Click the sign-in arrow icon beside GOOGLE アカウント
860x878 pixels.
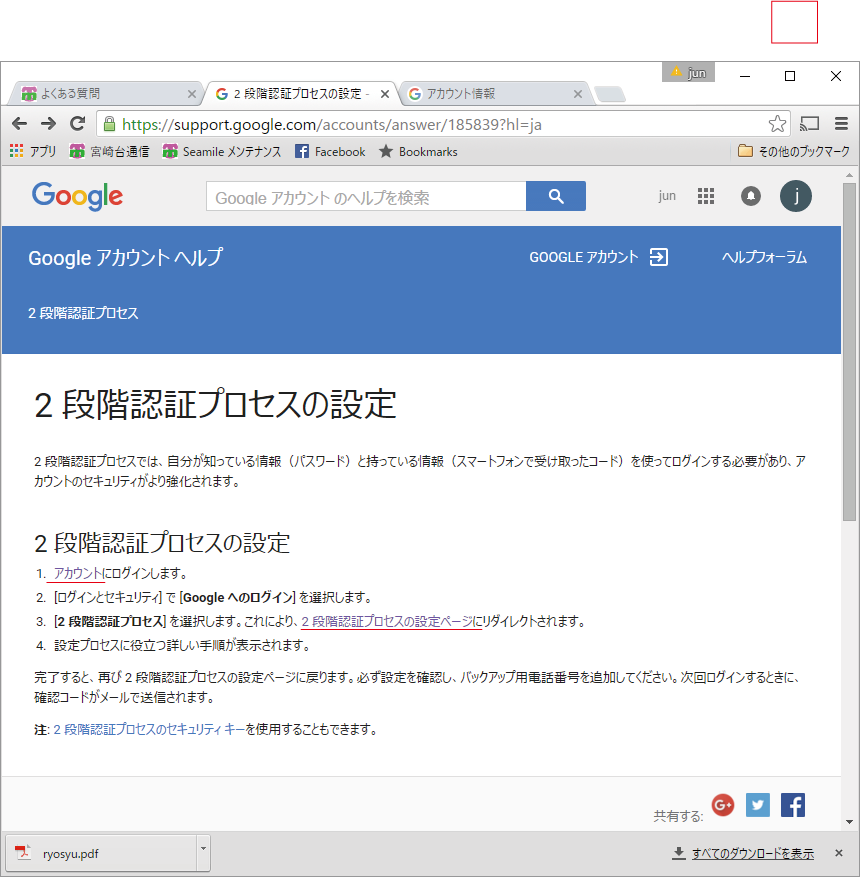pos(658,257)
